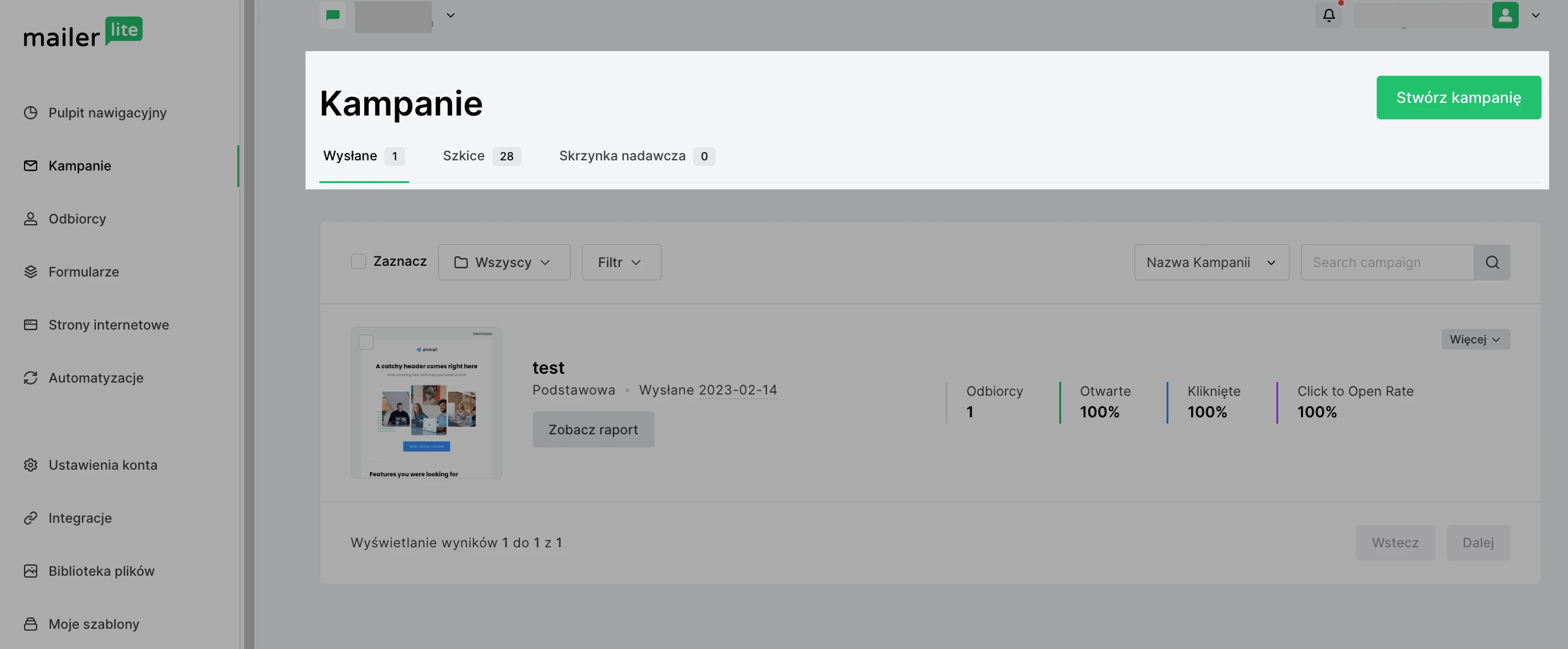Expand the Wszyscy folder dropdown
The image size is (1568, 649).
coord(504,263)
